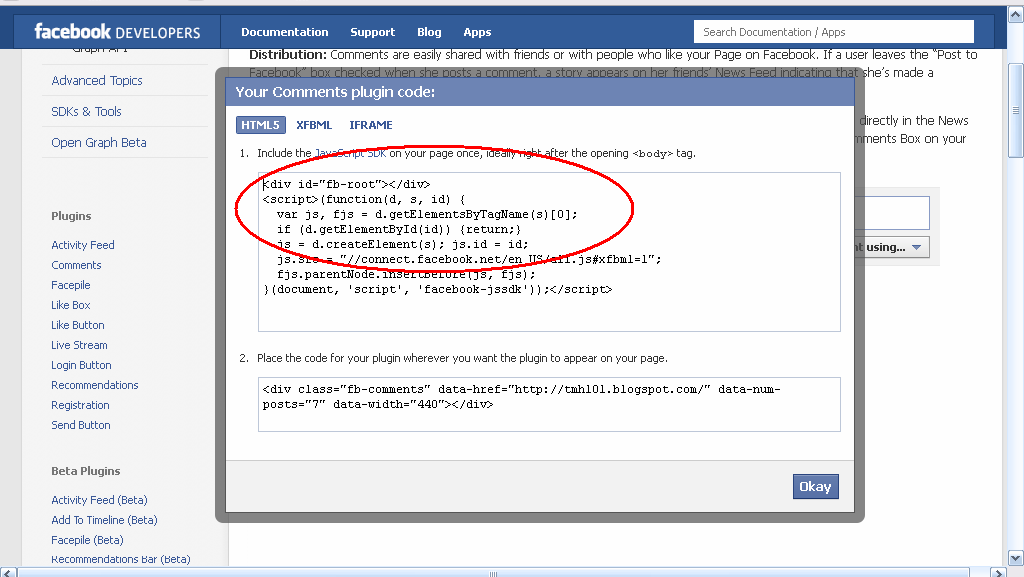The width and height of the screenshot is (1024, 577).
Task: Click the facebook DEVELOPERS logo
Action: (x=117, y=31)
